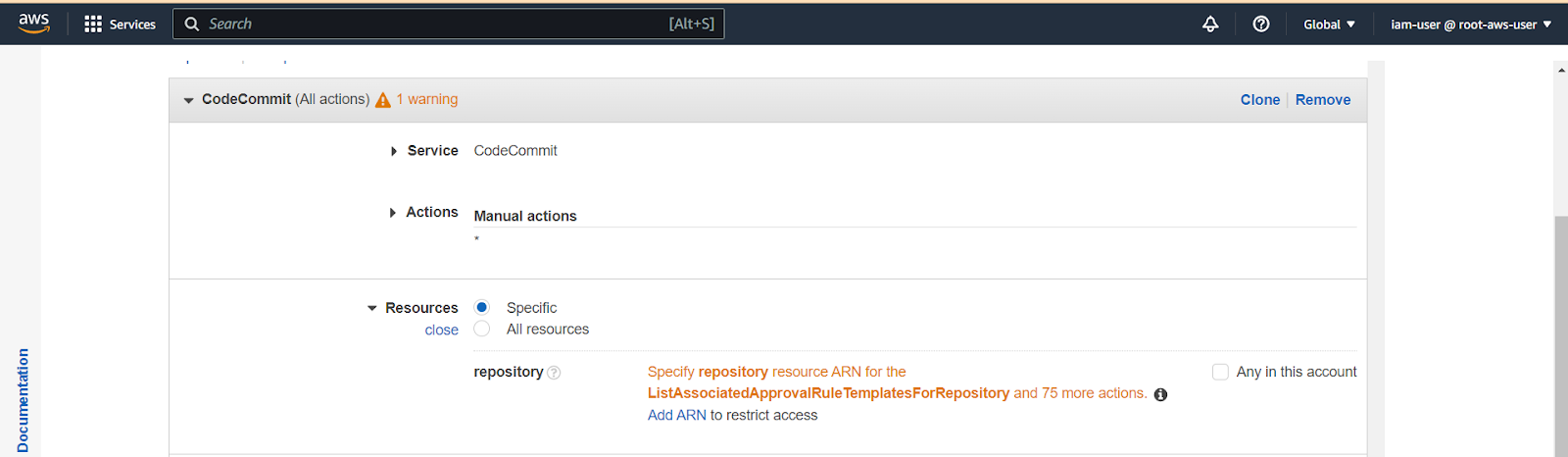The image size is (1568, 457).
Task: Open the Services grid icon
Action: click(x=93, y=24)
